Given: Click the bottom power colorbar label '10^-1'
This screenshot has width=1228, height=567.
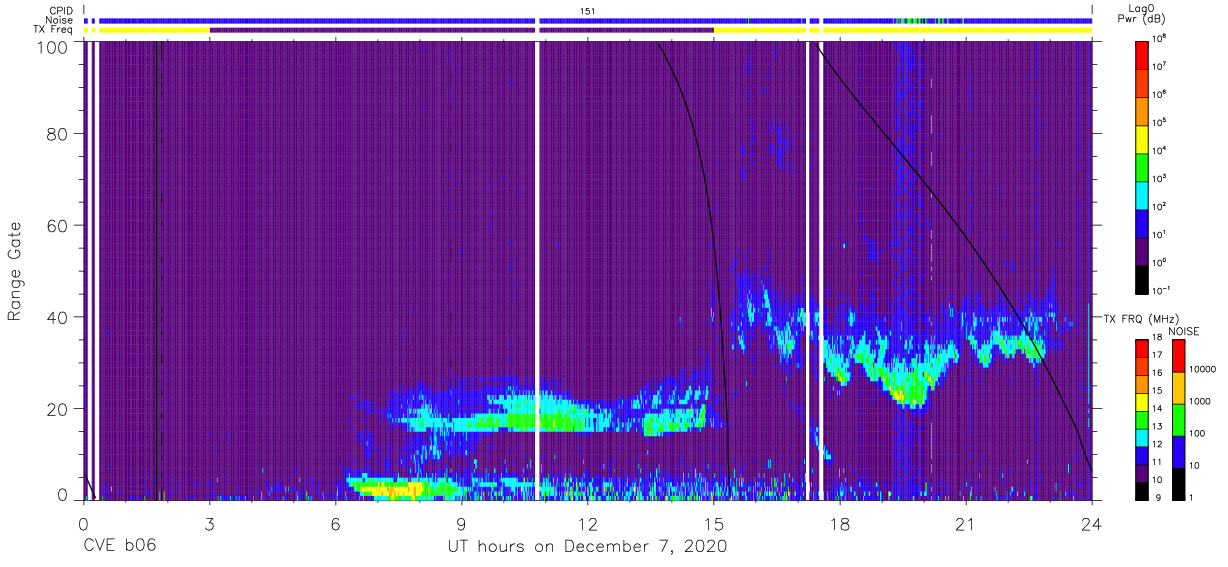Looking at the screenshot, I should [1163, 290].
